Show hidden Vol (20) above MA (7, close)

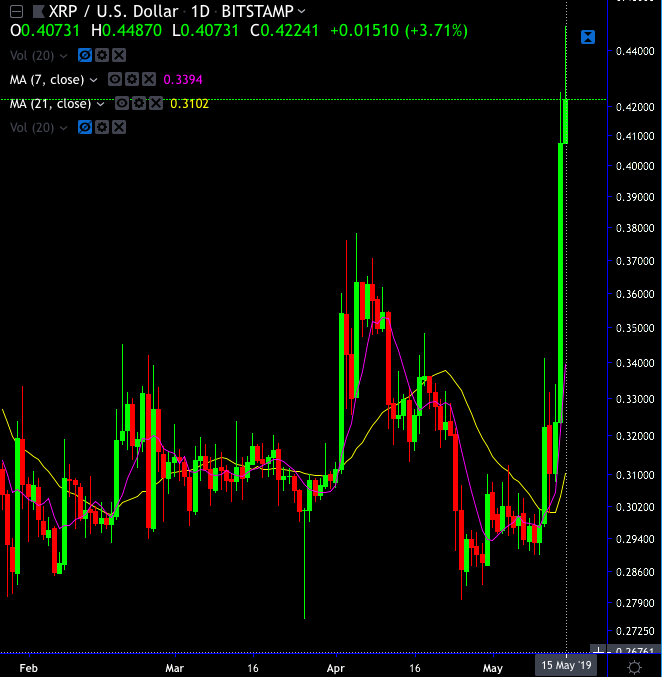[85, 55]
